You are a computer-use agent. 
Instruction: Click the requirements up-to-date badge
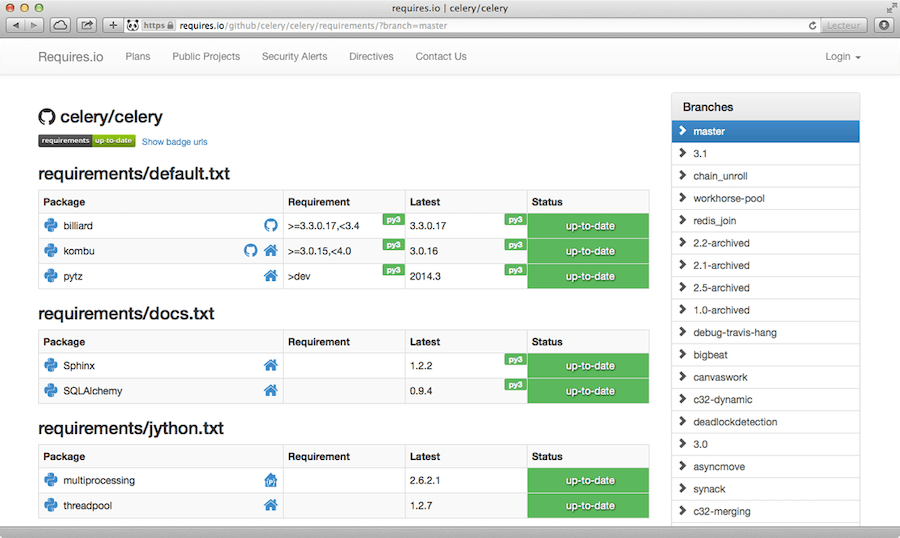pyautogui.click(x=87, y=141)
